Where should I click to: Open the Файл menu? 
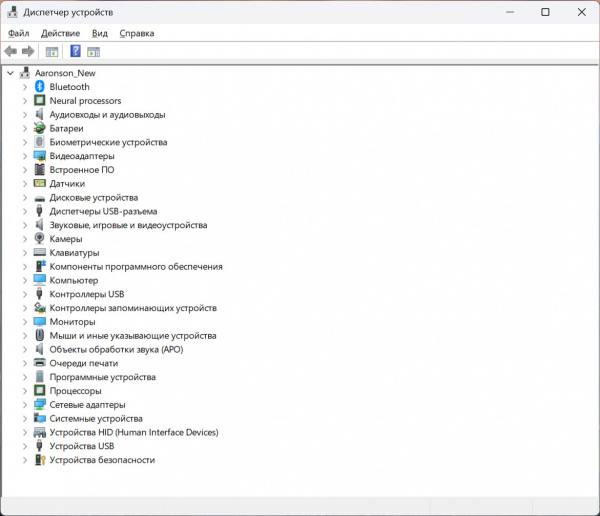coord(19,33)
